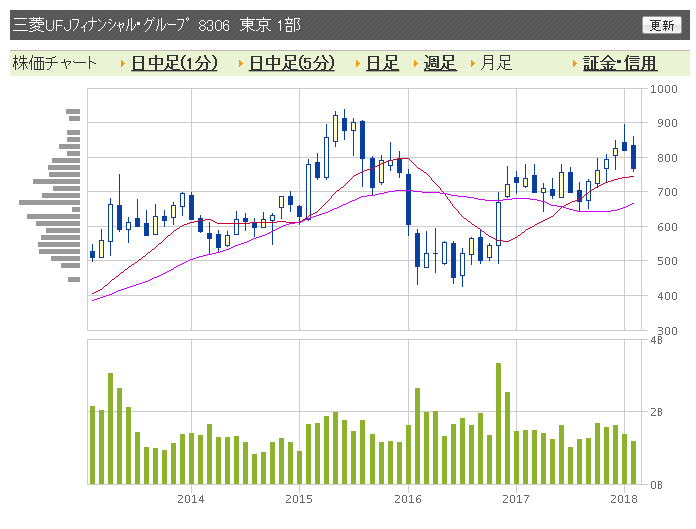Viewport: 696px width, 529px height.
Task: Open the 日中足(1分) intraday chart
Action: pos(174,63)
